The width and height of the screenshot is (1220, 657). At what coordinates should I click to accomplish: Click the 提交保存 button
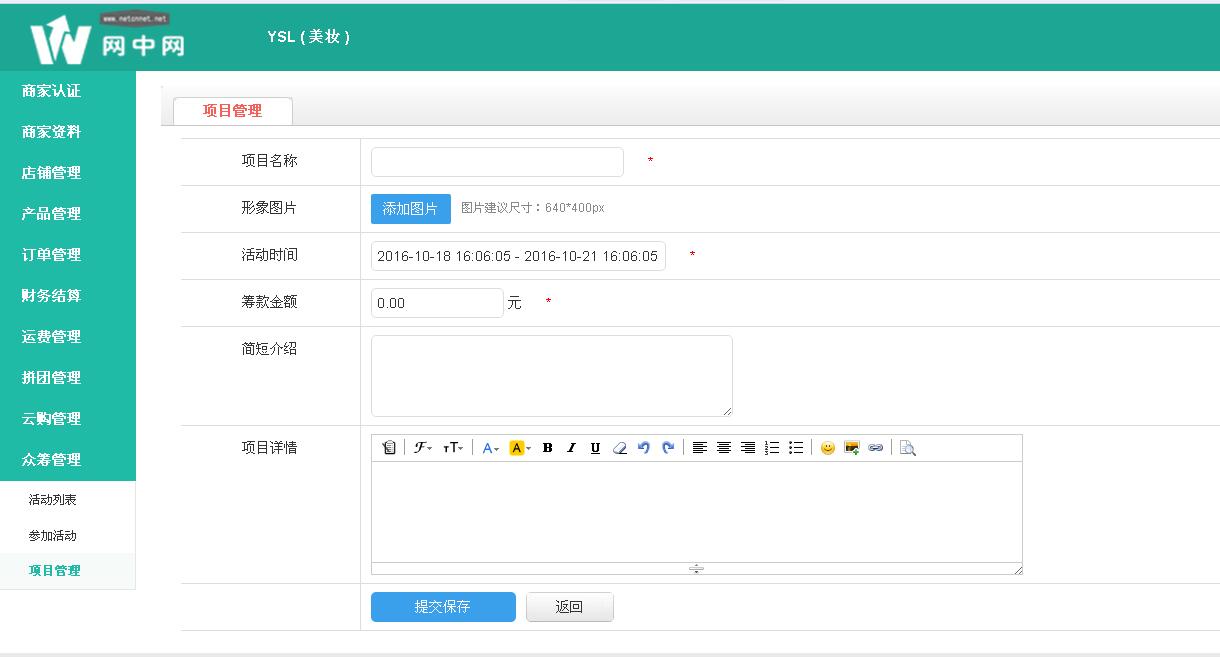tap(443, 607)
